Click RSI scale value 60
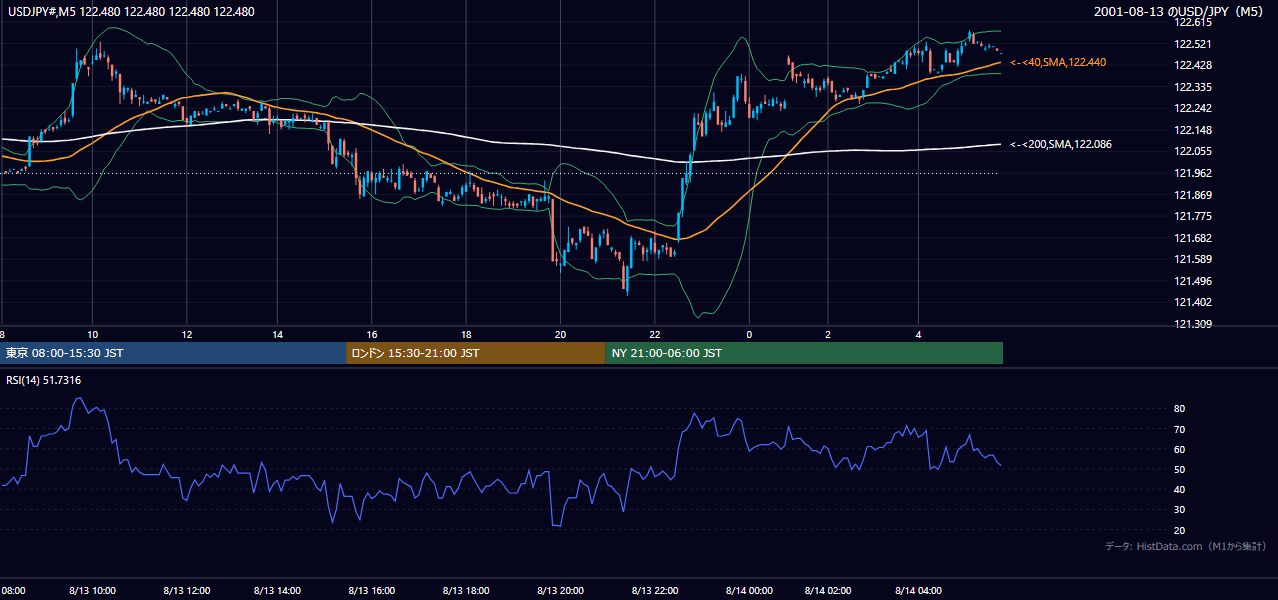 pyautogui.click(x=1180, y=449)
